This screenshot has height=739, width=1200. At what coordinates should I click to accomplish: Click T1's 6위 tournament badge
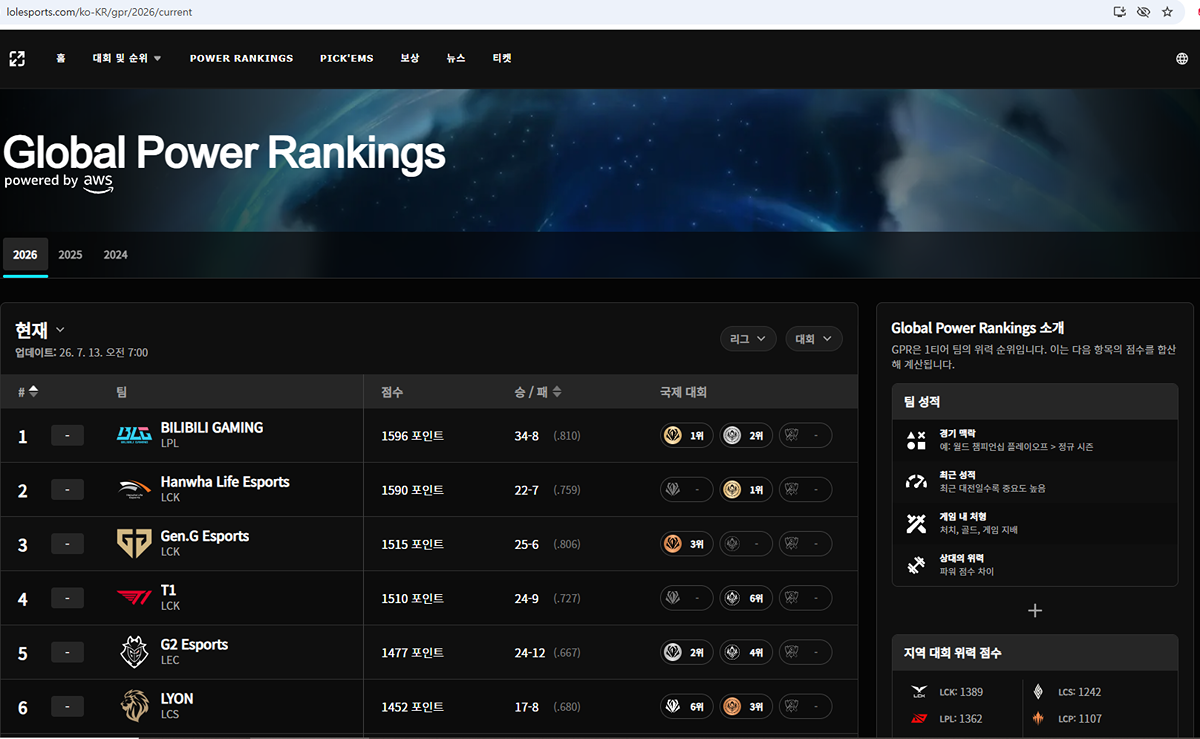coord(746,598)
